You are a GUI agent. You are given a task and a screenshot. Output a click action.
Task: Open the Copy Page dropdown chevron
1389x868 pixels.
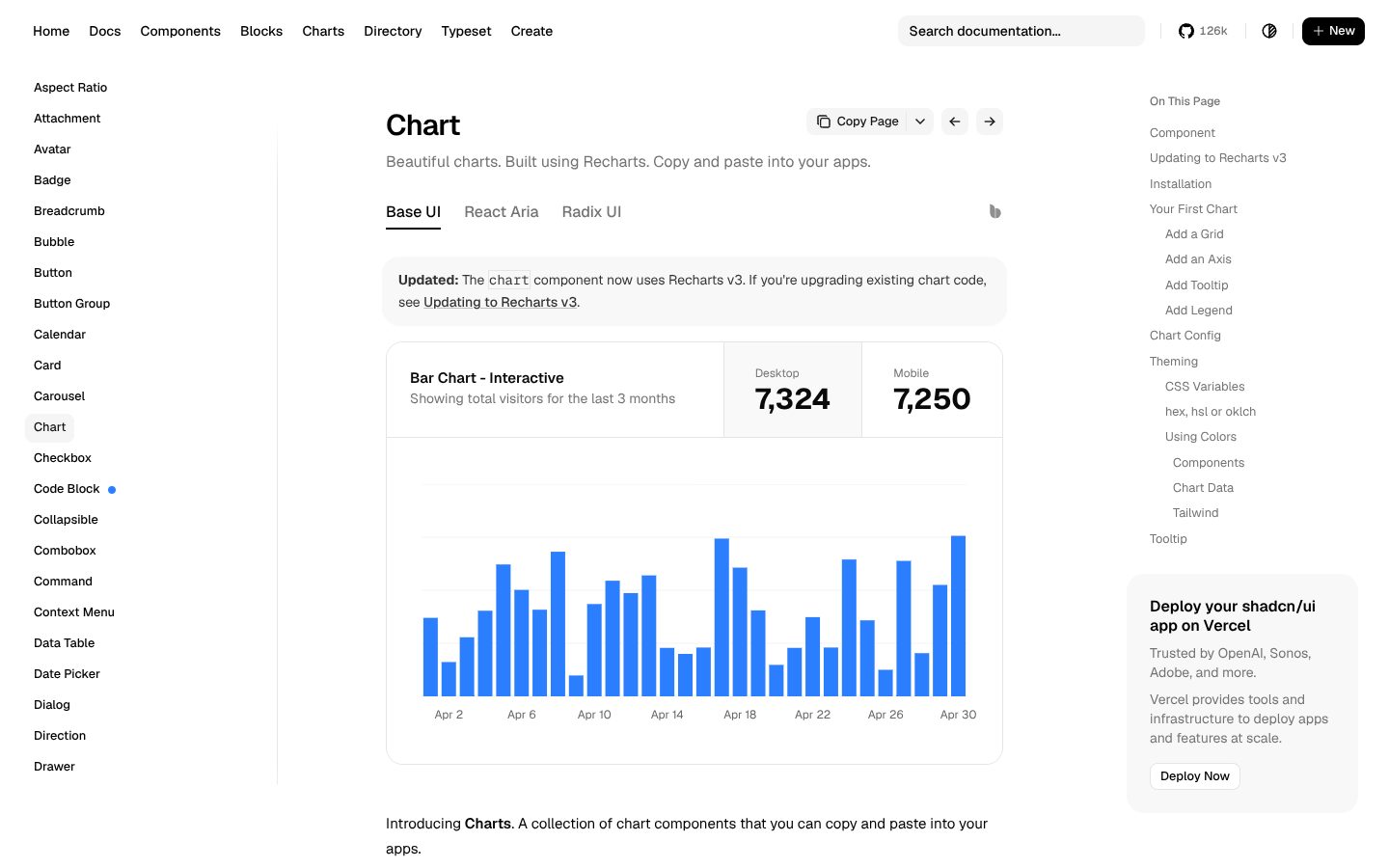920,122
